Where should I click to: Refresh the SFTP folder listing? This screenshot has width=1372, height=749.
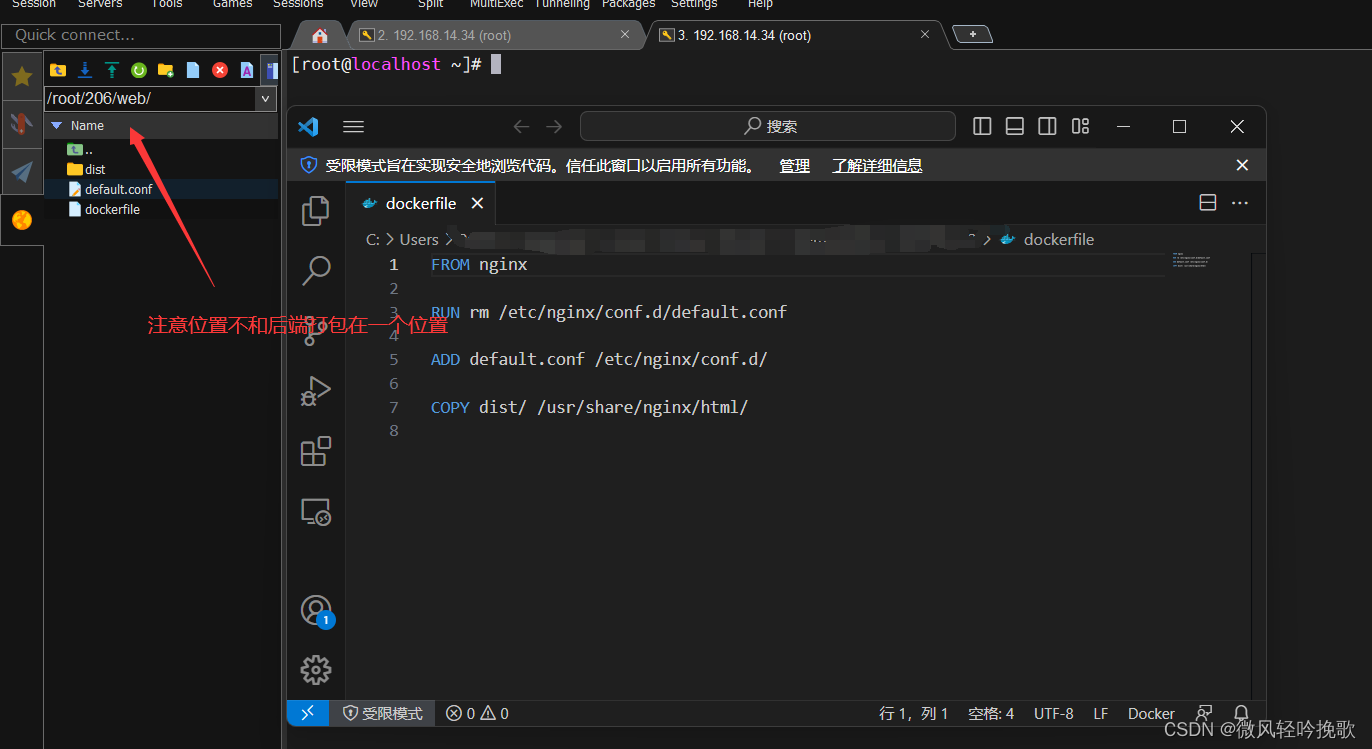pos(139,70)
